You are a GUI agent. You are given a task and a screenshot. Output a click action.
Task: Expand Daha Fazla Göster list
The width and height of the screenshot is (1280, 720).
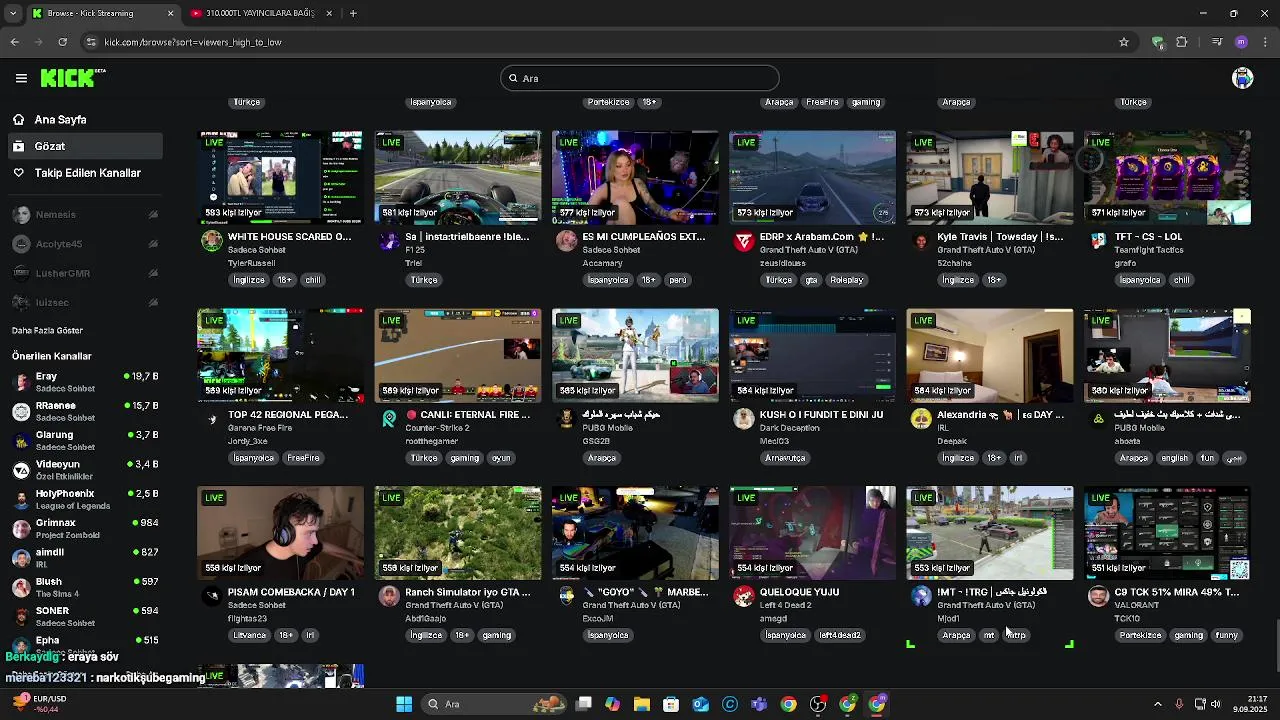pyautogui.click(x=47, y=330)
